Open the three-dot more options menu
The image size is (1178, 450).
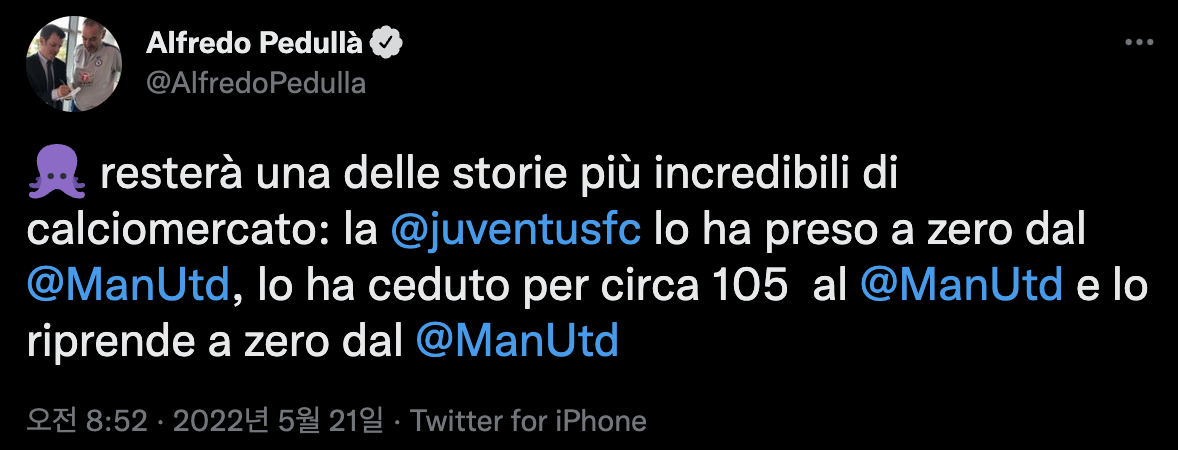click(x=1139, y=43)
